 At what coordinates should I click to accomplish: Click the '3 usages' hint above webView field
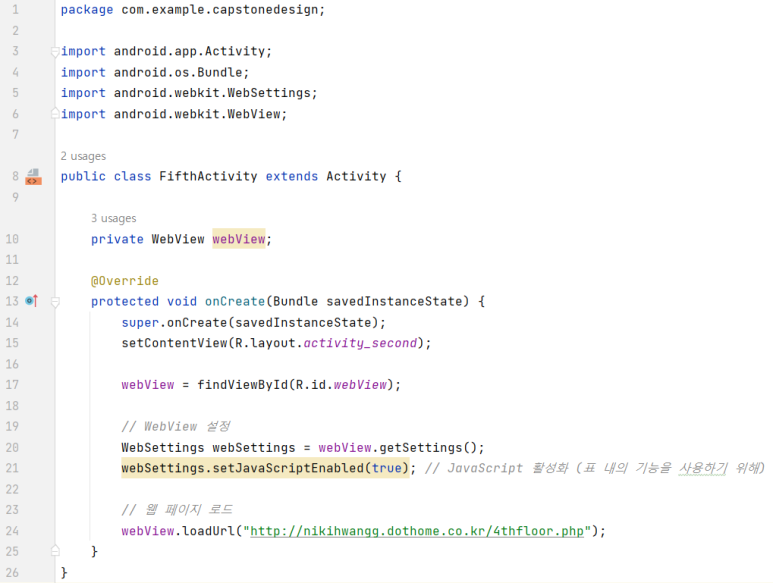[113, 218]
